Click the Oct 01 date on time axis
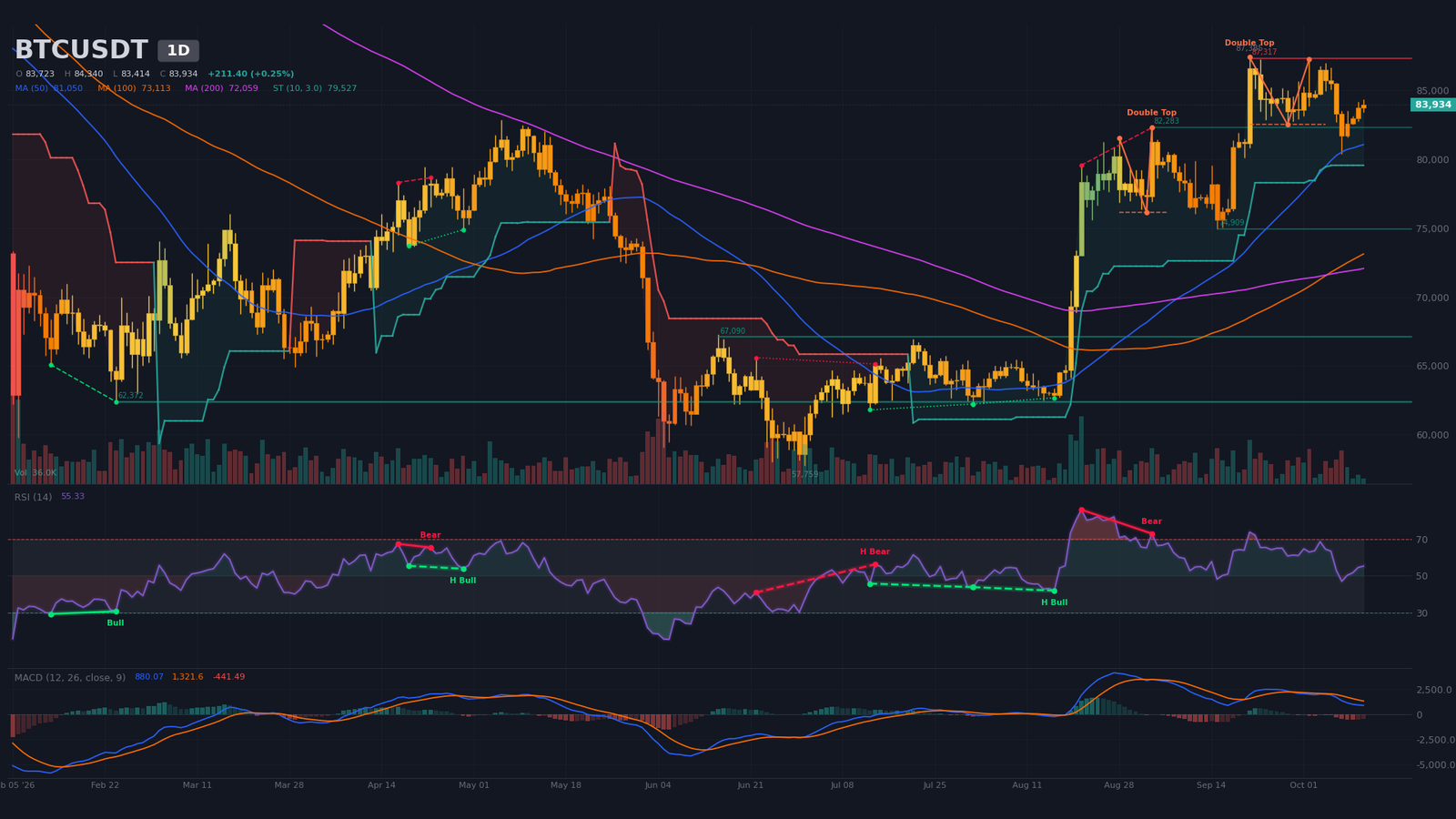The width and height of the screenshot is (1456, 819). 1303,784
